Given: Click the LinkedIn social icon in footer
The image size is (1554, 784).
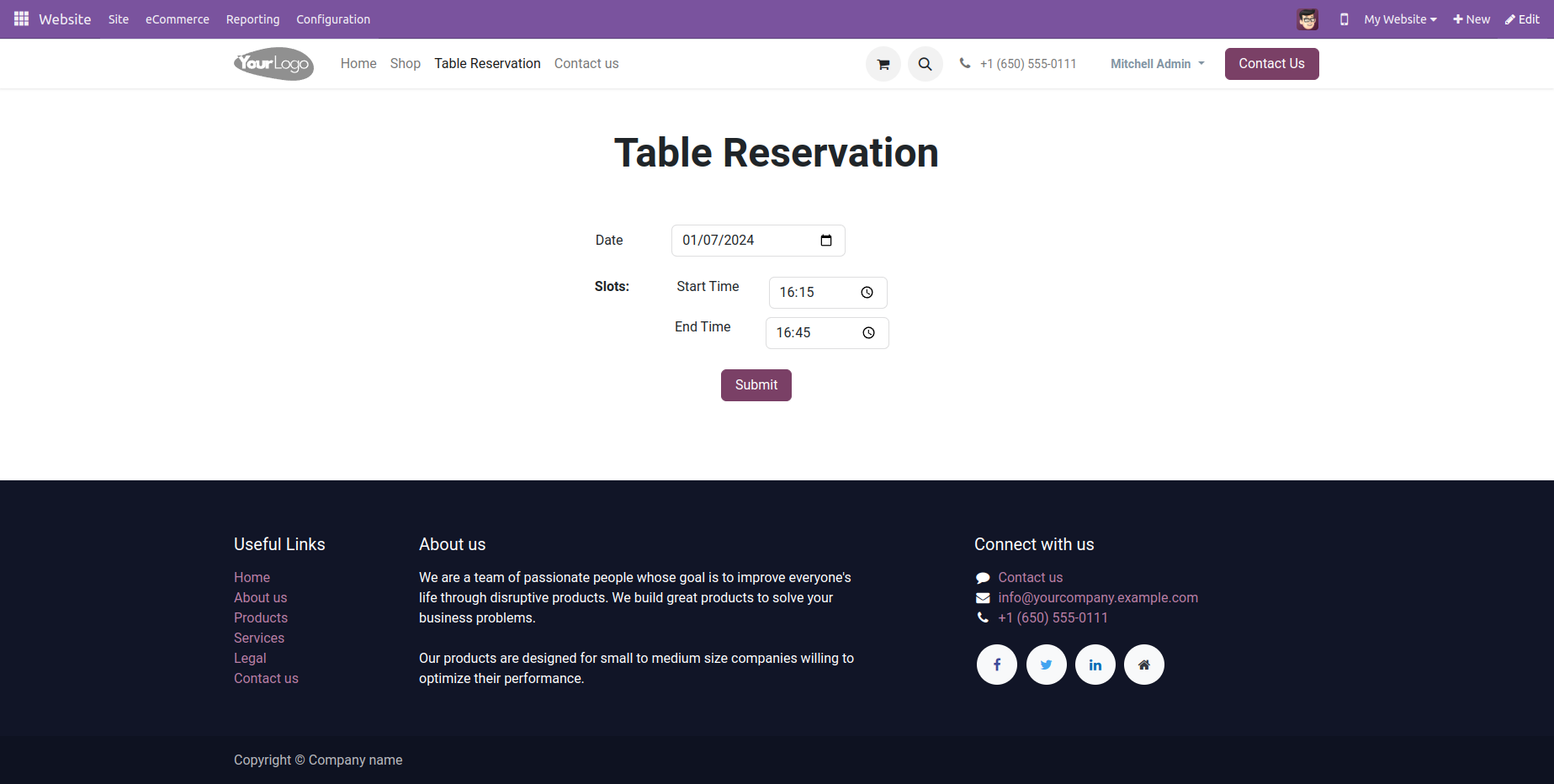Looking at the screenshot, I should [1095, 665].
